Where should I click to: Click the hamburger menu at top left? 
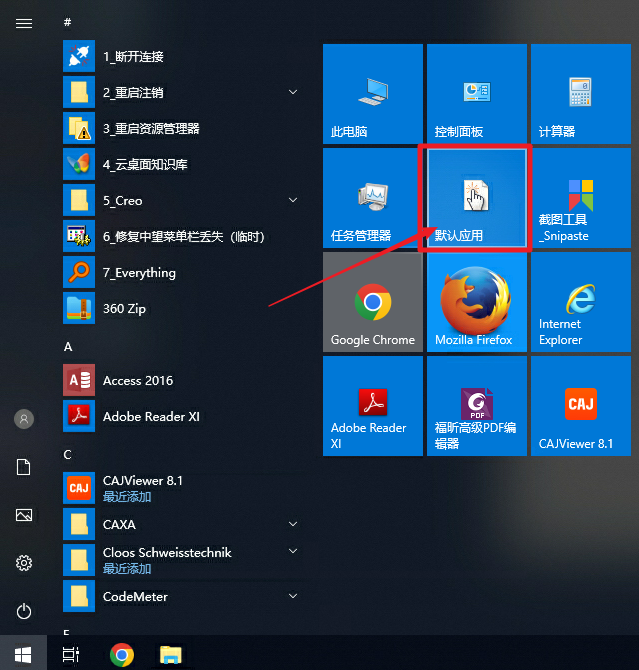coord(24,23)
